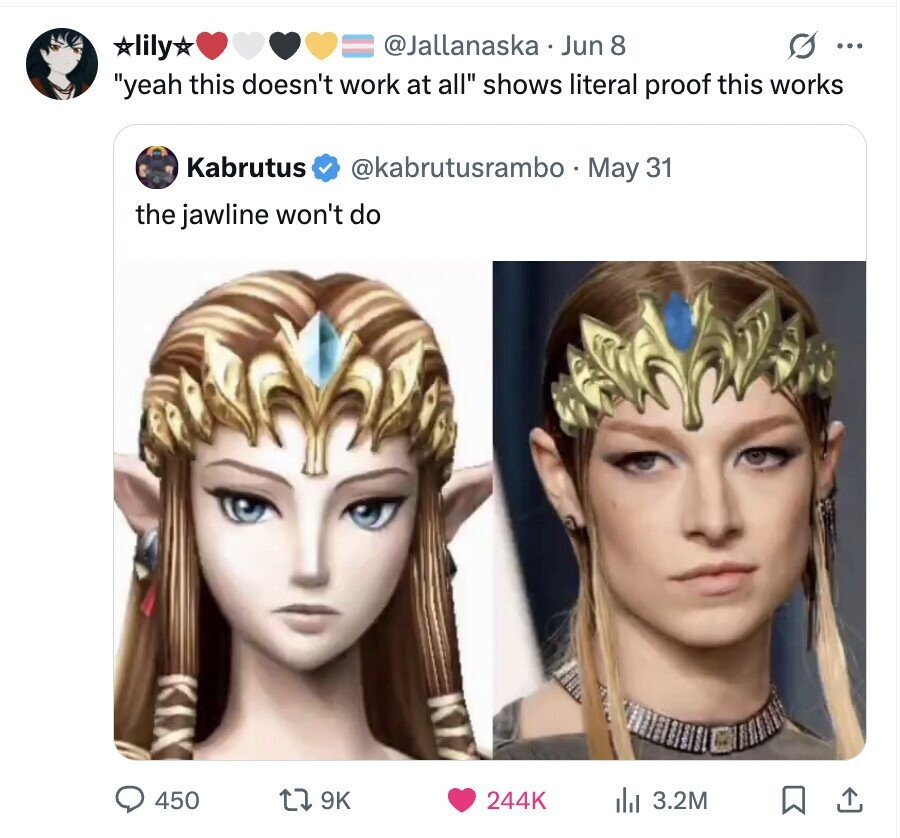900x838 pixels.
Task: Toggle the bookmark icon on the post
Action: point(793,801)
